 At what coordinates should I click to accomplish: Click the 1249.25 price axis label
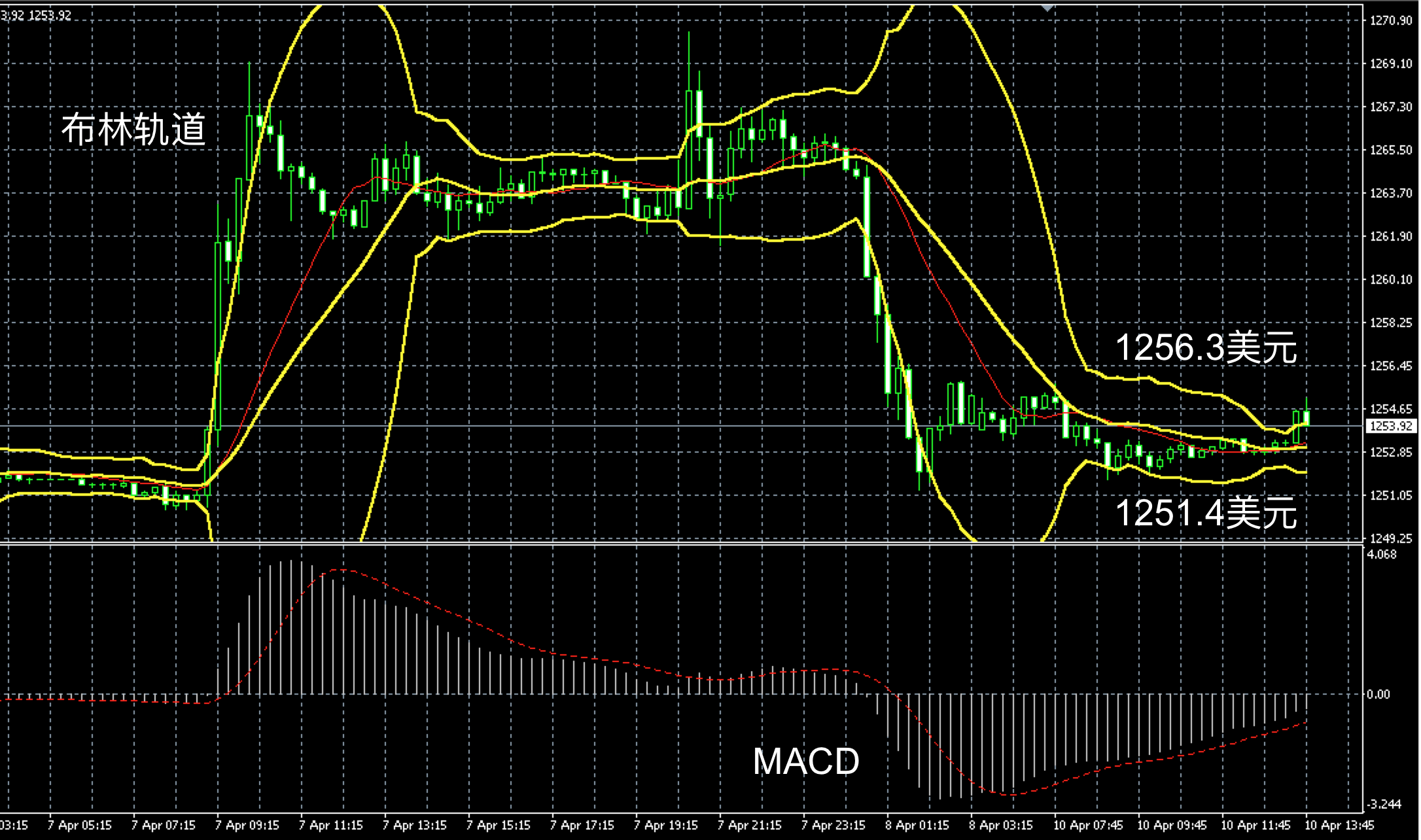pos(1391,538)
